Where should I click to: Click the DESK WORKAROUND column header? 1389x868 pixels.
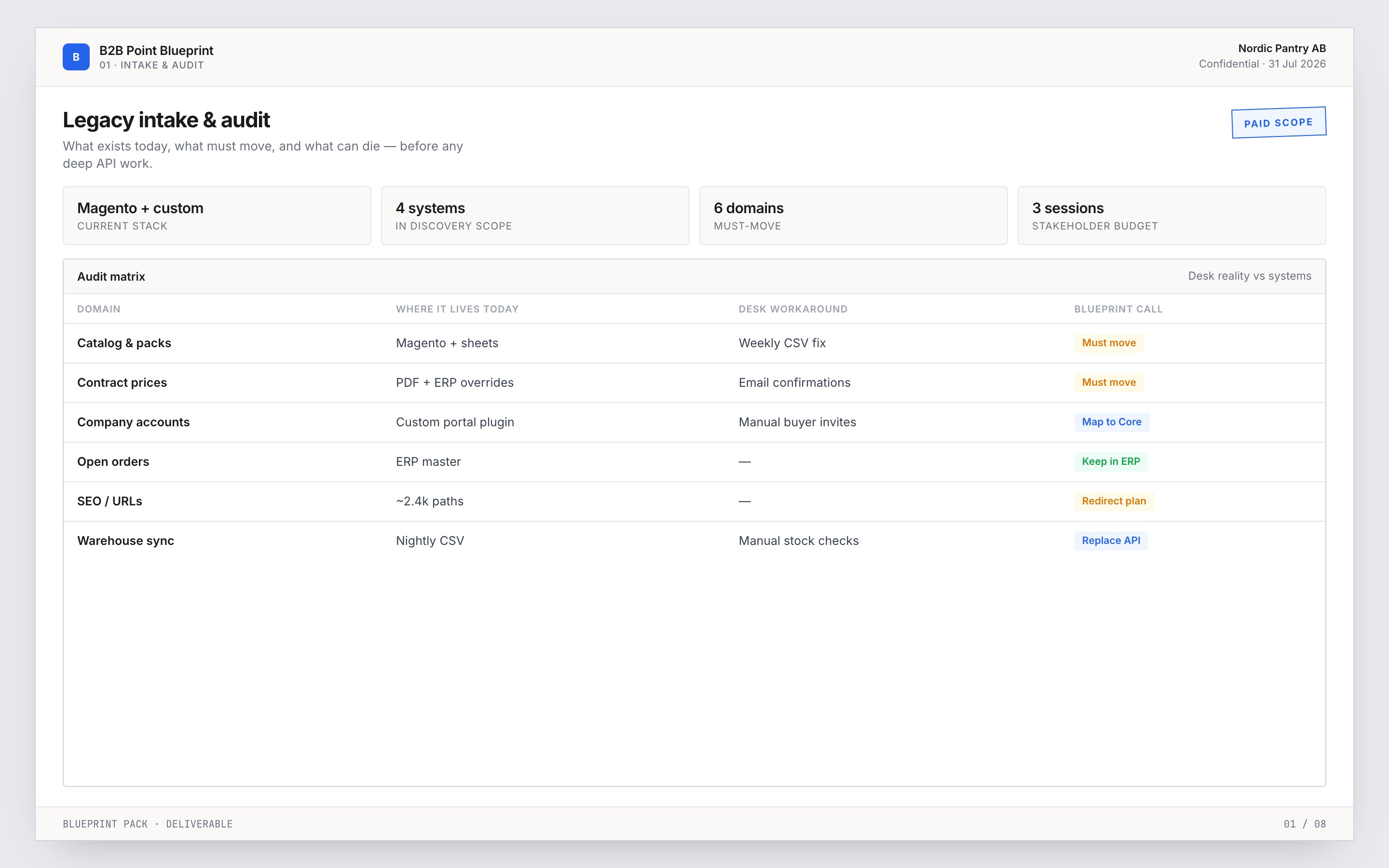793,309
